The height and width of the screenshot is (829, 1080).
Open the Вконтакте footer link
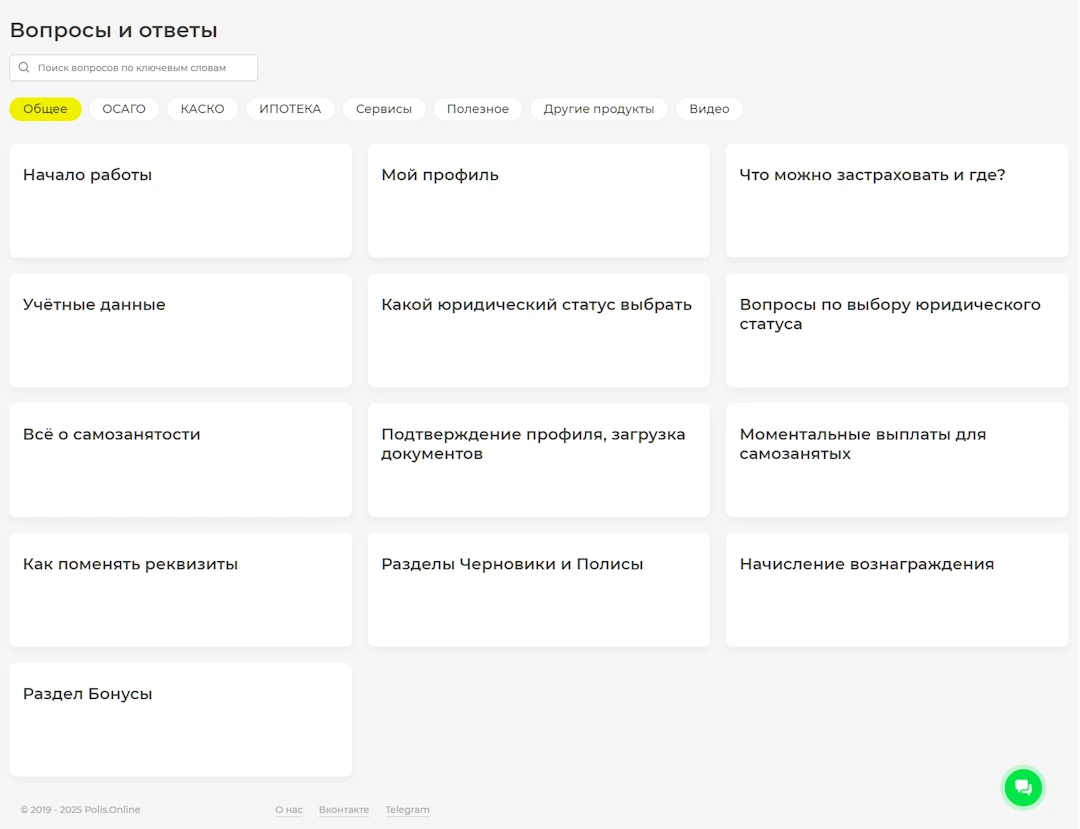[x=344, y=810]
